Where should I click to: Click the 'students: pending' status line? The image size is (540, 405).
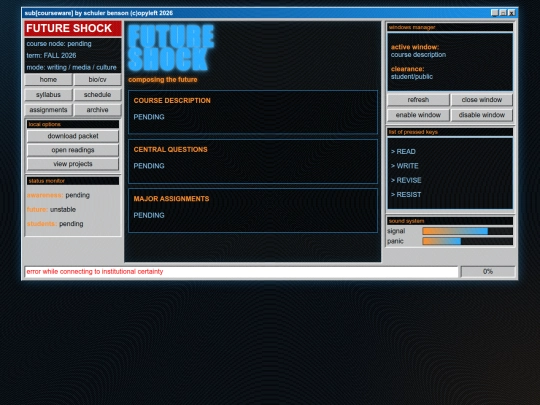[55, 224]
